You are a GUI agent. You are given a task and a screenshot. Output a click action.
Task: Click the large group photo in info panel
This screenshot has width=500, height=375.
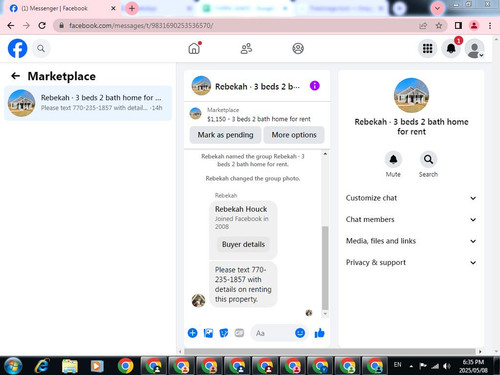coord(411,95)
